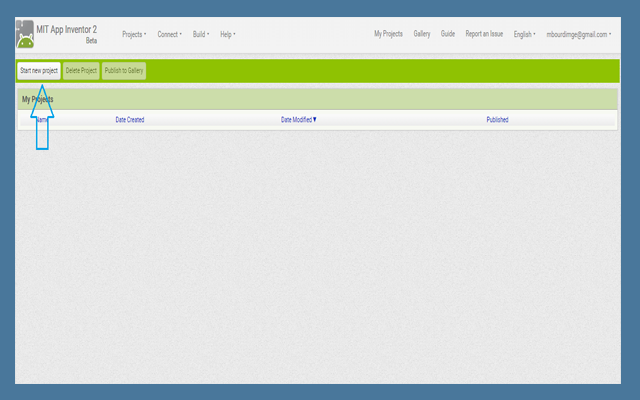640x400 pixels.
Task: Go to My Projects in top navigation
Action: click(x=388, y=34)
